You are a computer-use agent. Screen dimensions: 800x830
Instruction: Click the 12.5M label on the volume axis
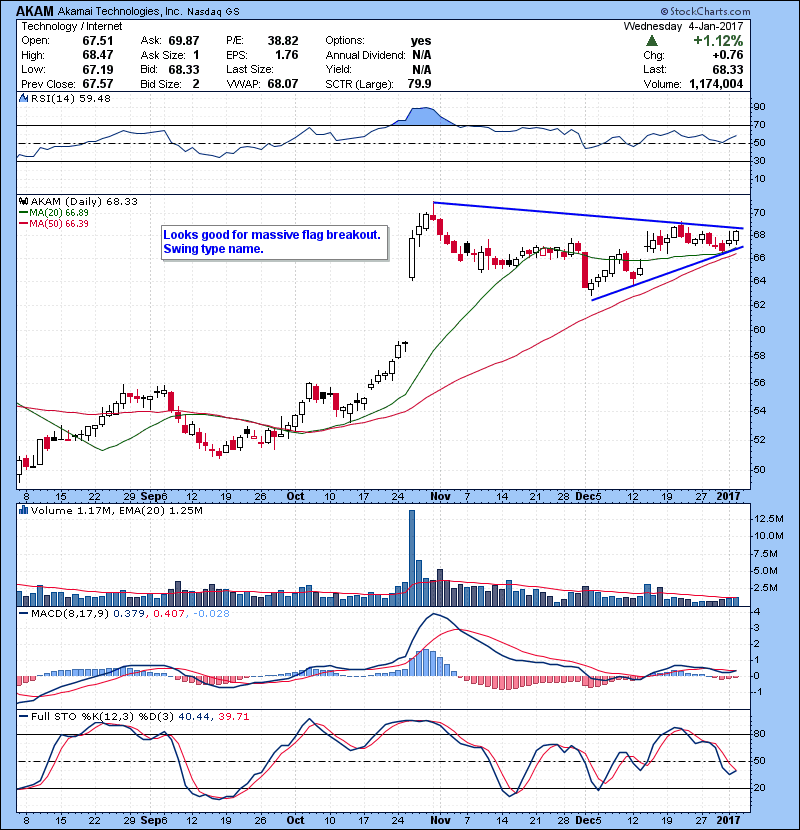click(768, 519)
